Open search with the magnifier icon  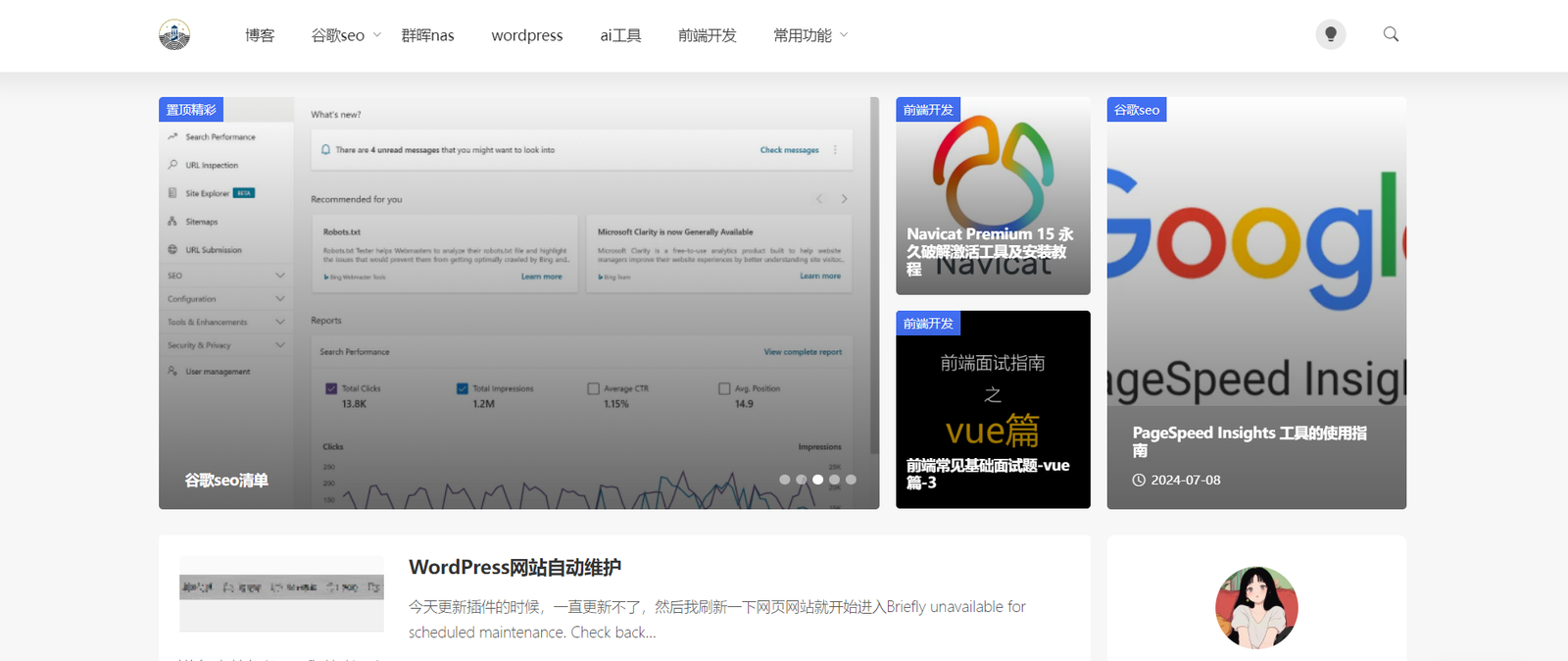tap(1391, 34)
